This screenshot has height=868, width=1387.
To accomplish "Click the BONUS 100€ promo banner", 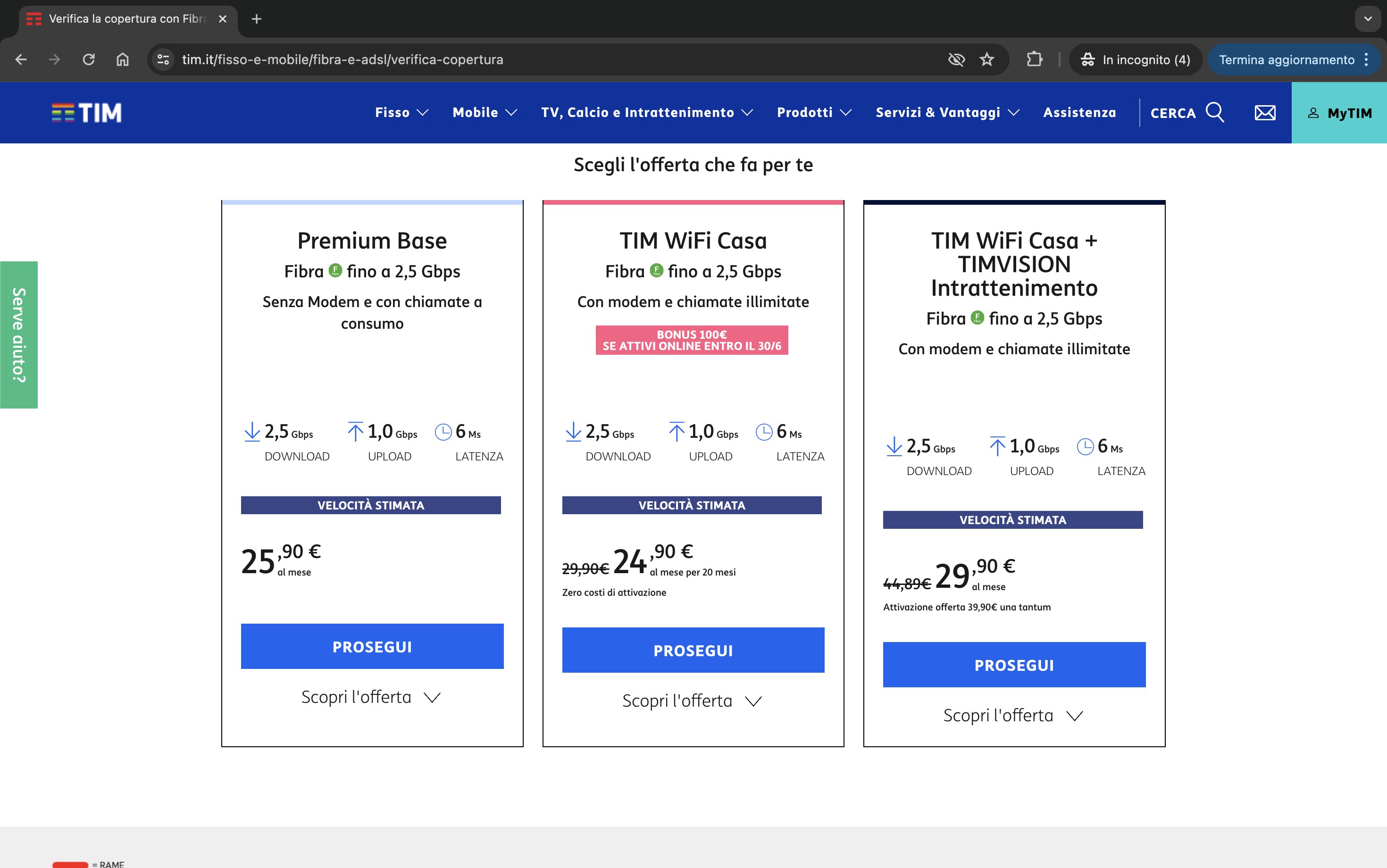I will point(692,340).
